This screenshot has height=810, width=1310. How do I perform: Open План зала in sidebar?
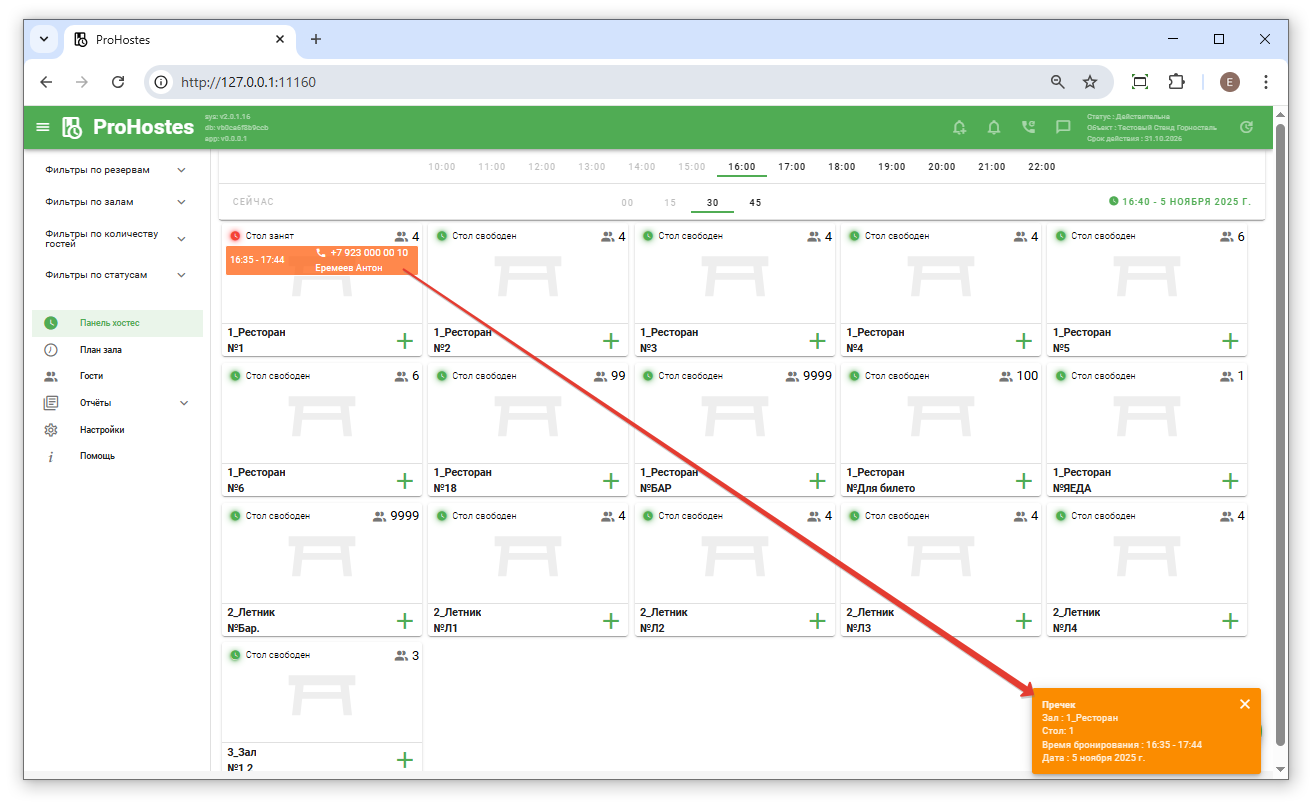pos(101,350)
